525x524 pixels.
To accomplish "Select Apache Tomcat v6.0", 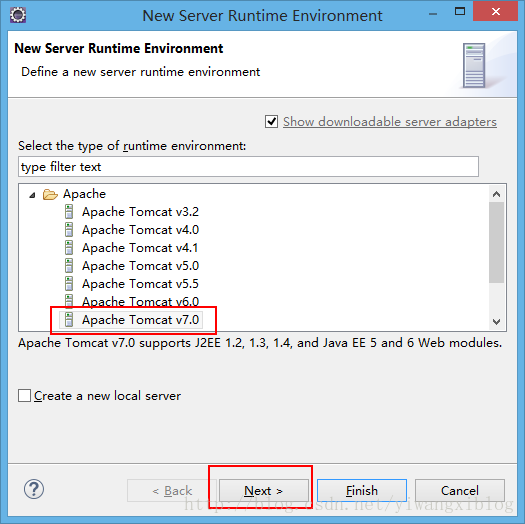I will coord(140,301).
